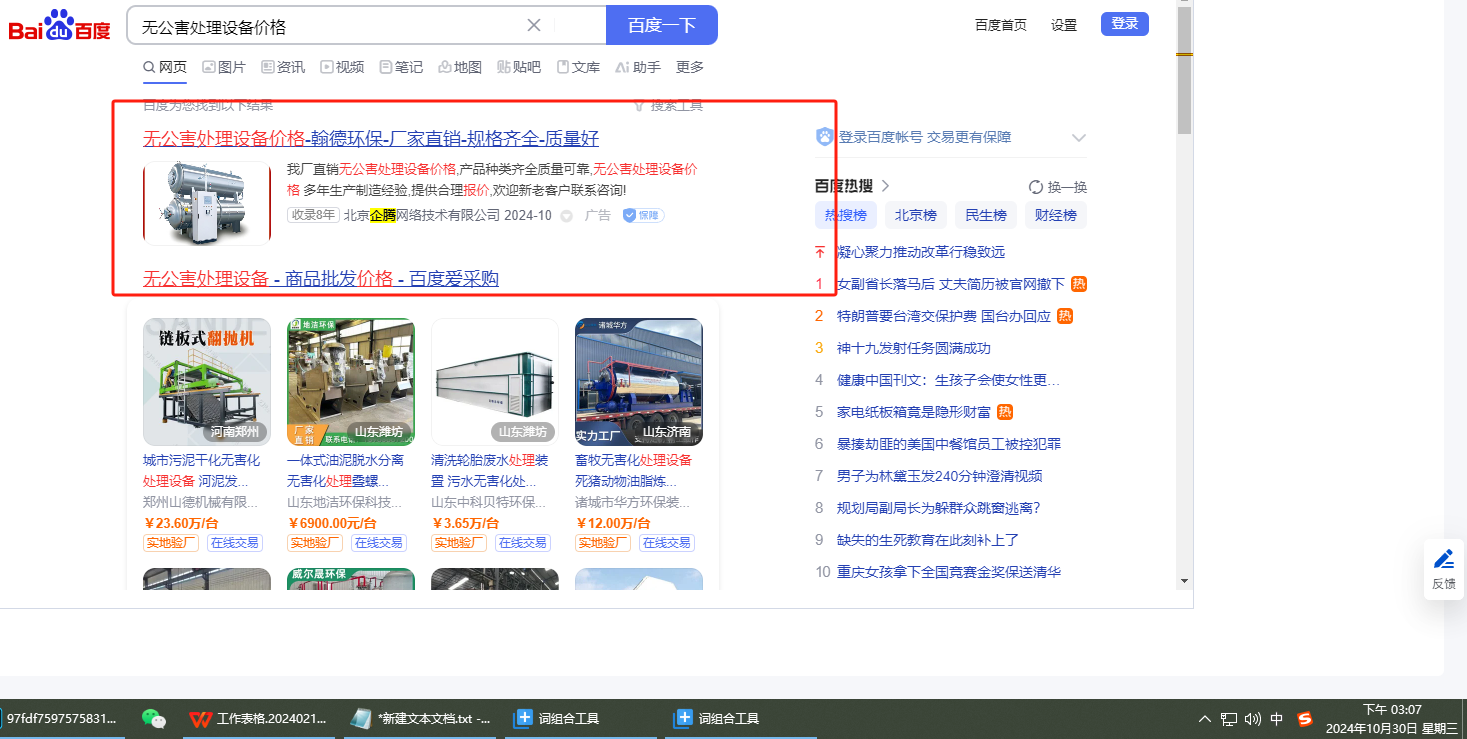Click the pressure vessel thumbnail in ad result
The image size is (1467, 739).
tap(207, 203)
